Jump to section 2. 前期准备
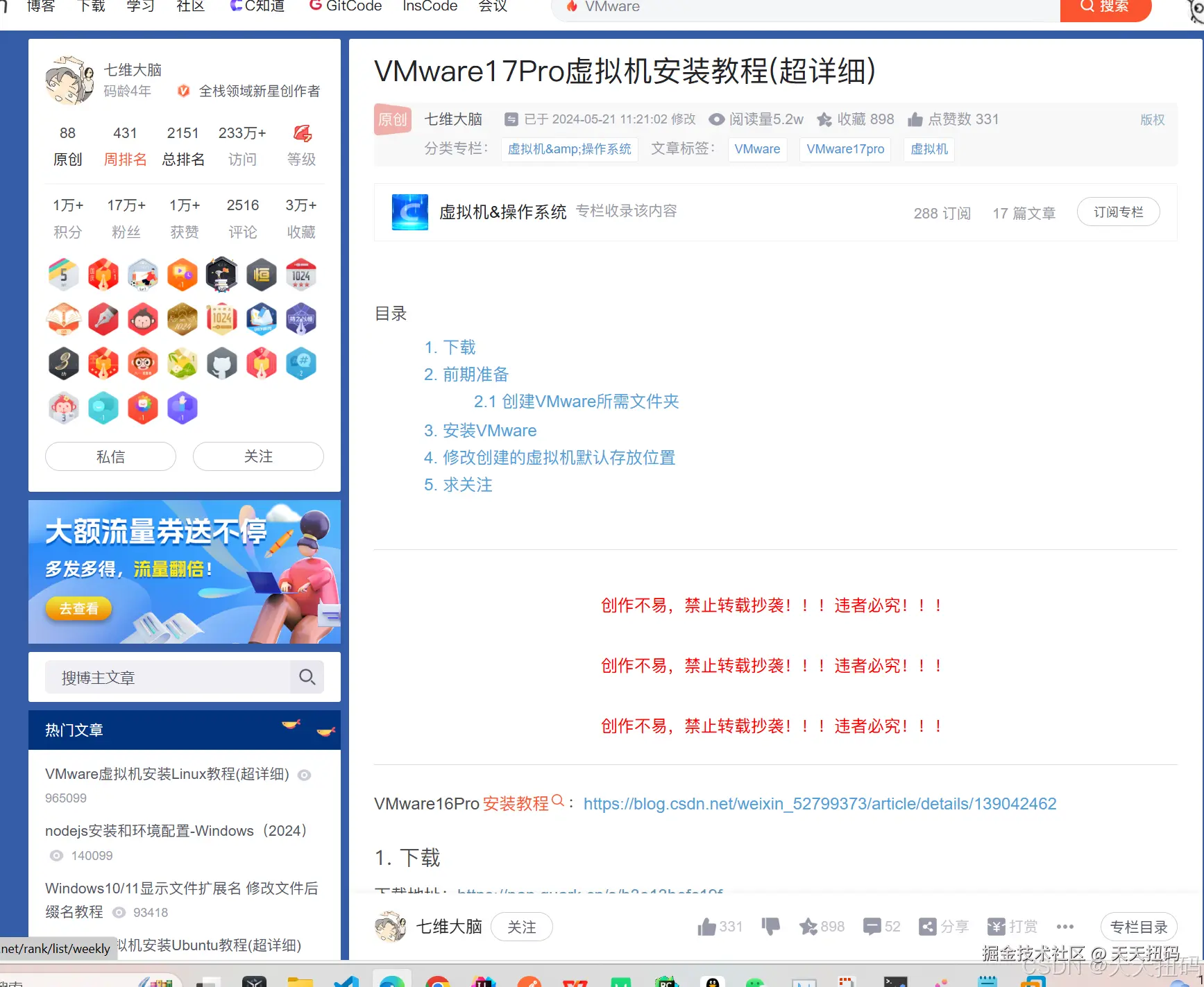This screenshot has width=1204, height=987. [x=466, y=375]
